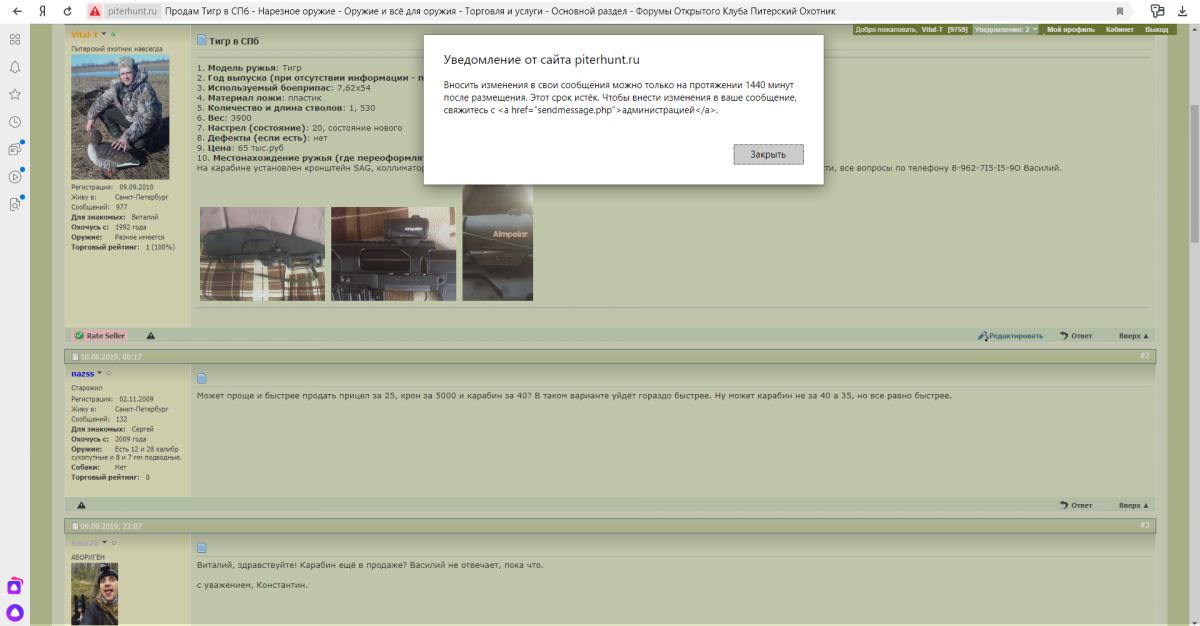Open the tab grid icon in sidebar
Image resolution: width=1200 pixels, height=626 pixels.
coord(15,39)
